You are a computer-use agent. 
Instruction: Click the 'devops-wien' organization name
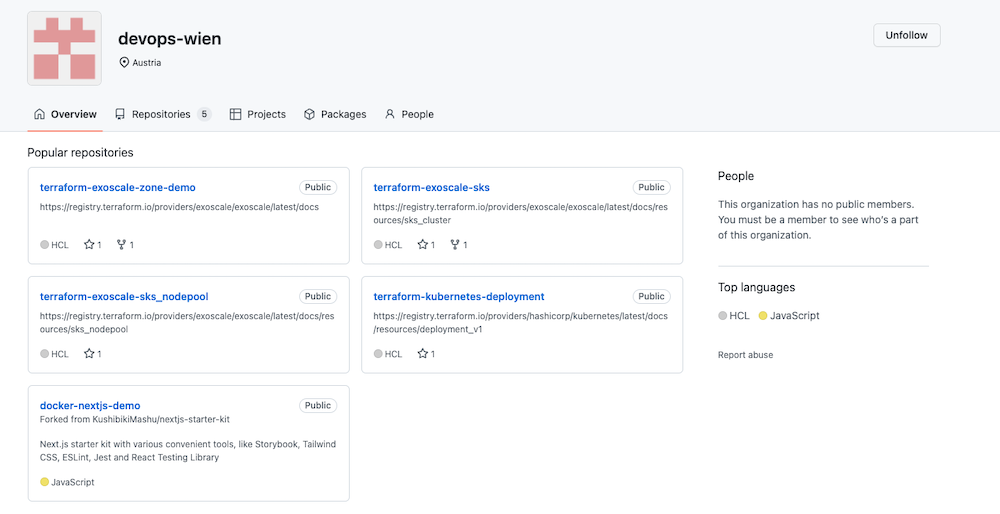tap(170, 39)
